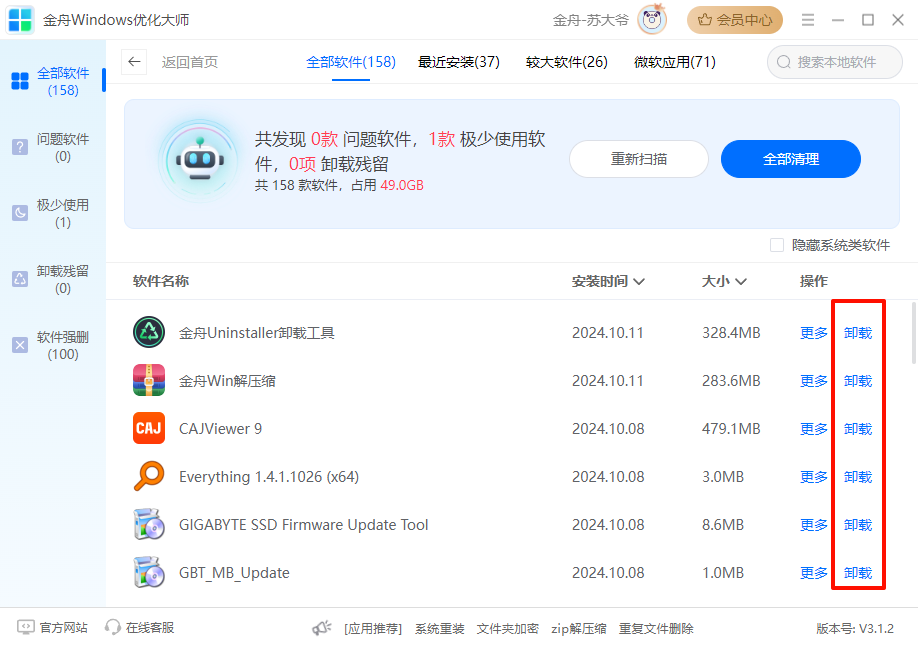Uninstall 金舟Uninstaller卸载工具 via 卸载
The height and width of the screenshot is (647, 918).
point(858,333)
